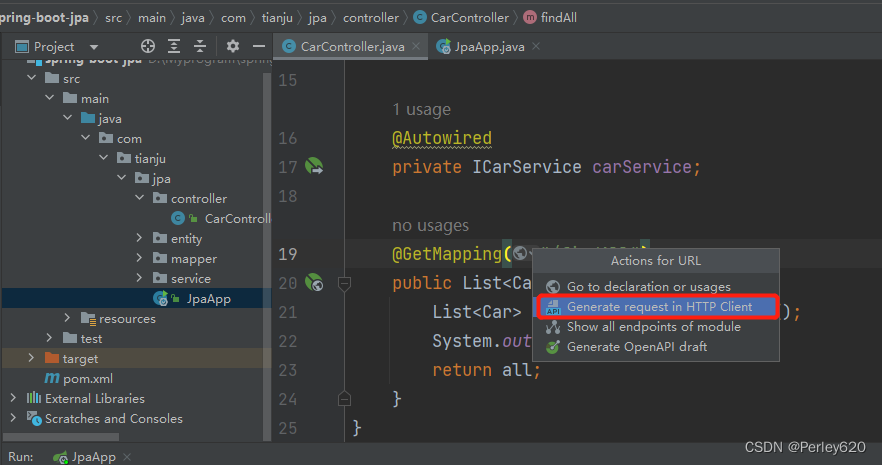The height and width of the screenshot is (465, 882).
Task: Close the JpaApp.java tab
Action: click(536, 46)
